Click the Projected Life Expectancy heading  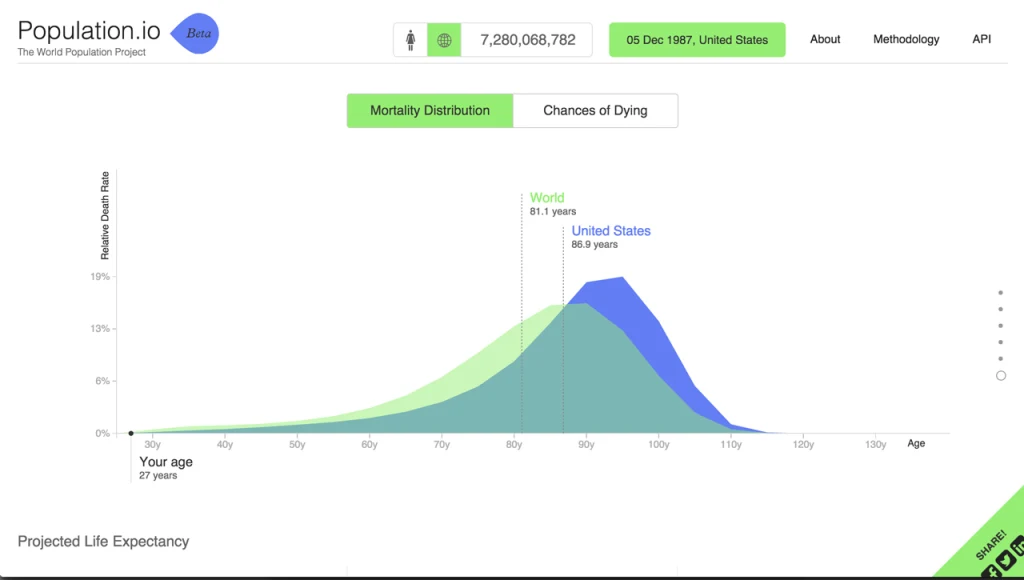[x=103, y=541]
